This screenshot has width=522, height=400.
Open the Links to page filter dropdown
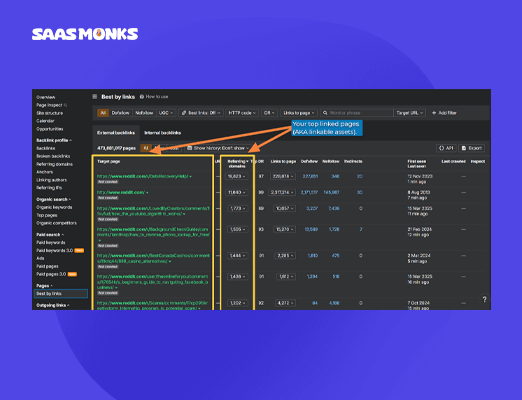[299, 113]
